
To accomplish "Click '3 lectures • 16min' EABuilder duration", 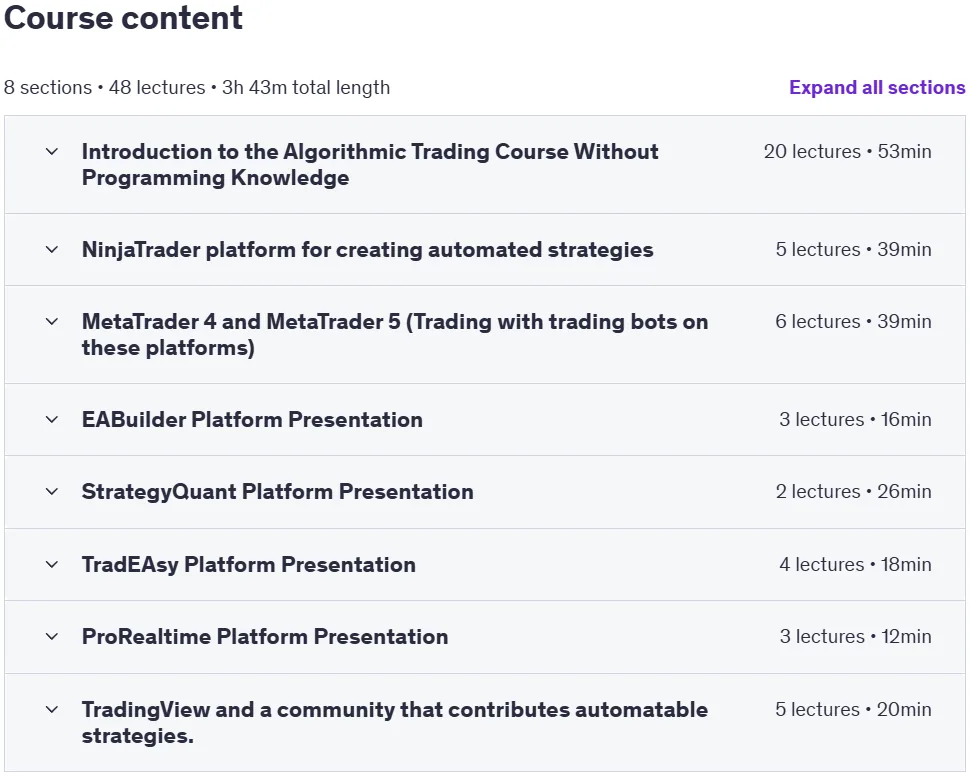I will 856,419.
